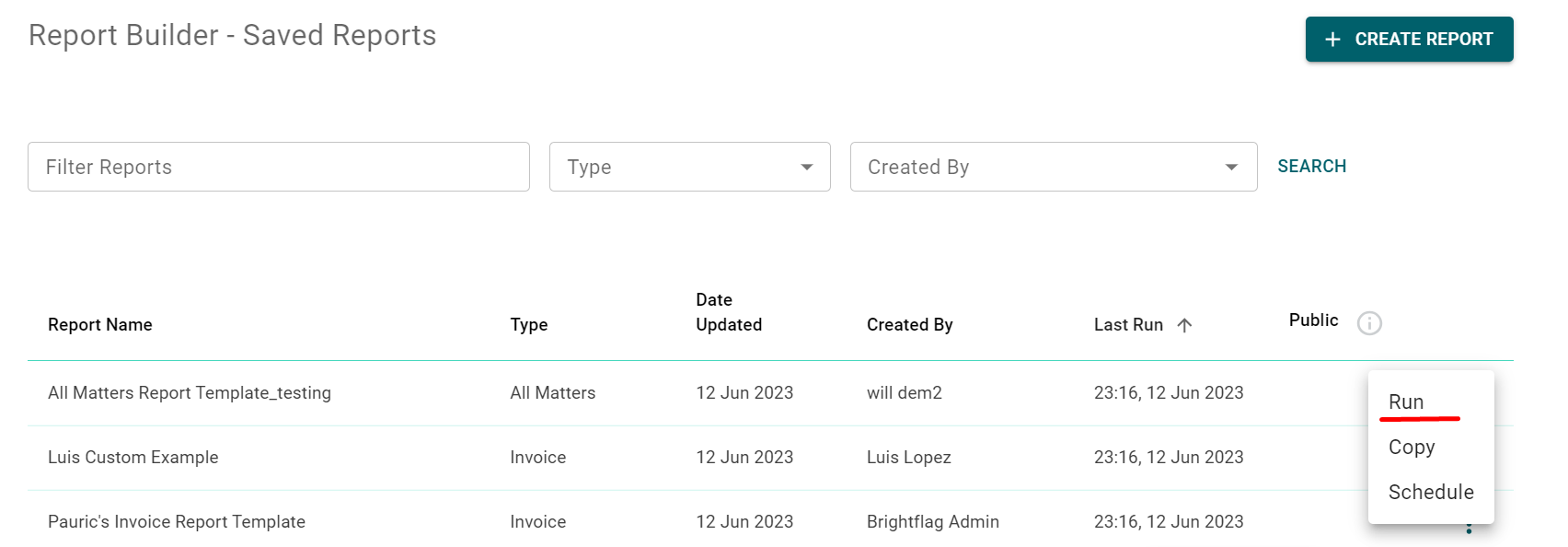Sort by the Type column header
1568x547 pixels.
[x=529, y=325]
